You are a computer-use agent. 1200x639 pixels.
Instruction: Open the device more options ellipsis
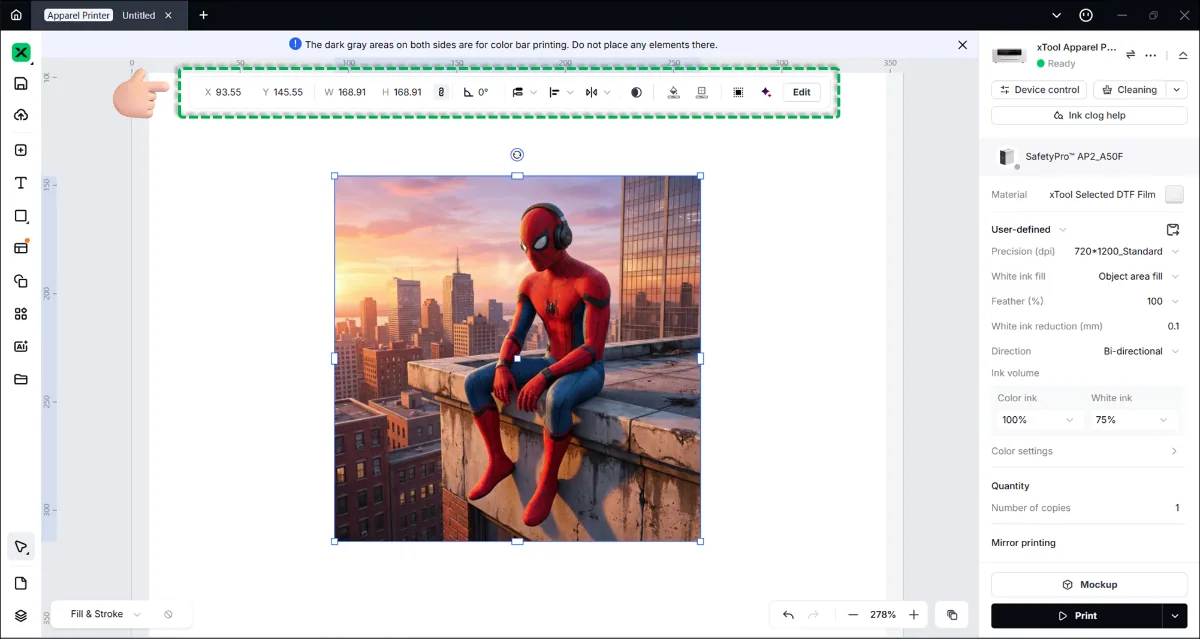click(1151, 55)
